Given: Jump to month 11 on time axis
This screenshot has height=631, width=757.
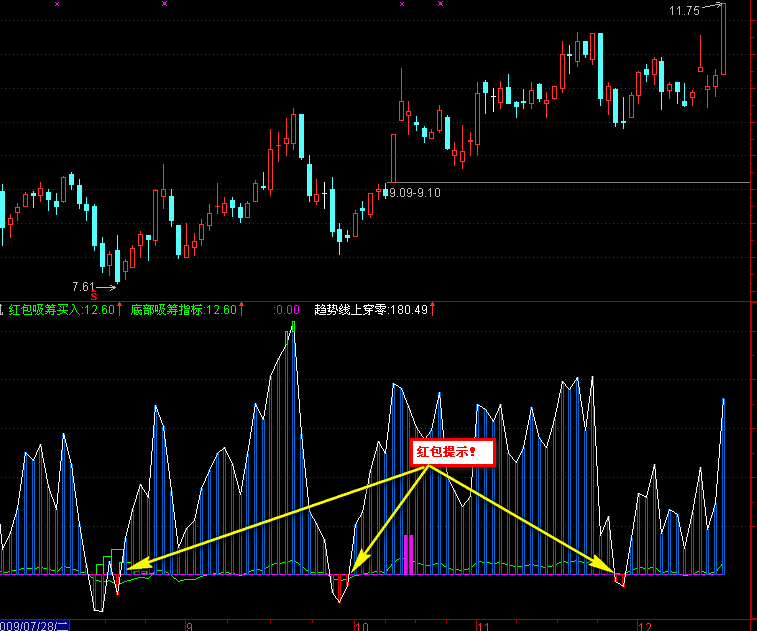Looking at the screenshot, I should pos(483,627).
